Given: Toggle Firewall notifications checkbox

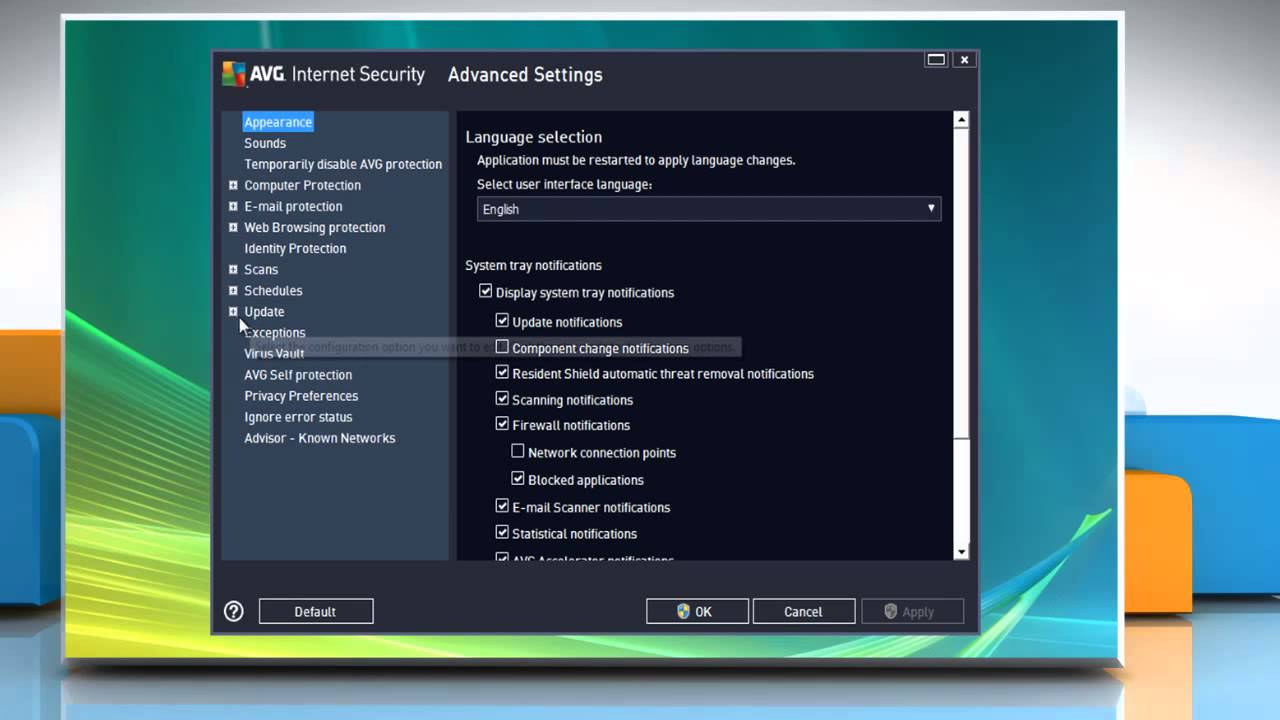Looking at the screenshot, I should [502, 424].
